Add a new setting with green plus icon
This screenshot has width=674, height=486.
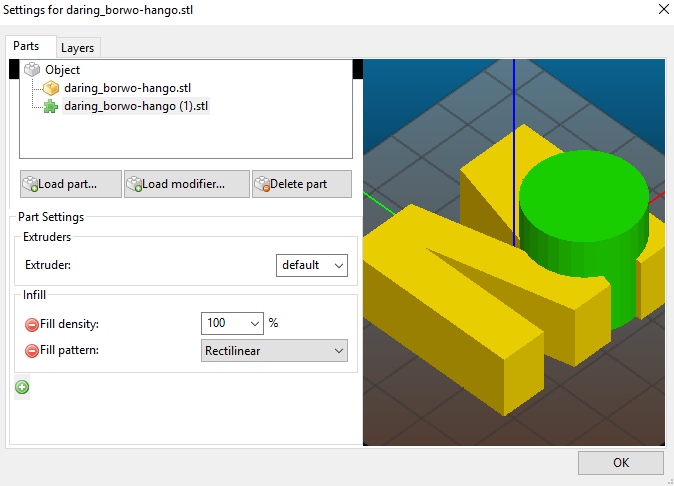coord(22,387)
